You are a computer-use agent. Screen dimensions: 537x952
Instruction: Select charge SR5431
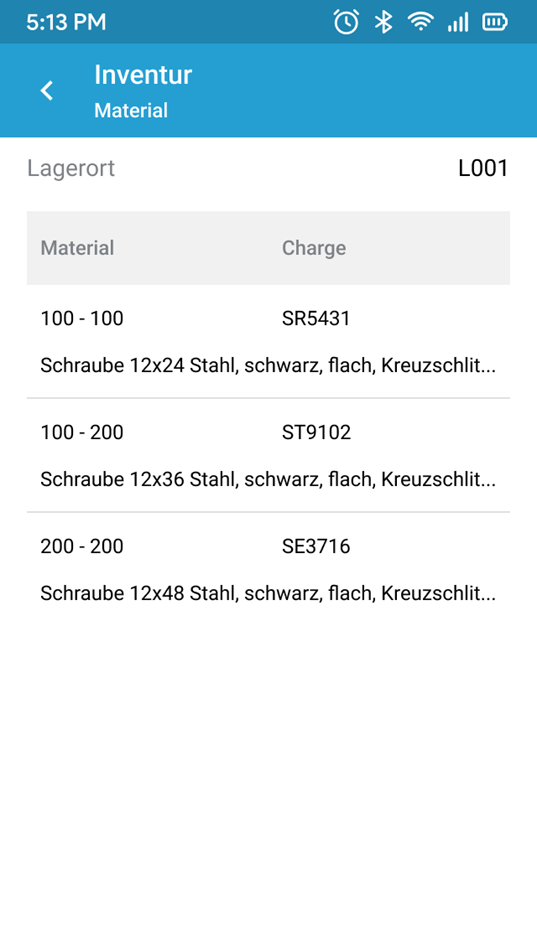coord(316,318)
